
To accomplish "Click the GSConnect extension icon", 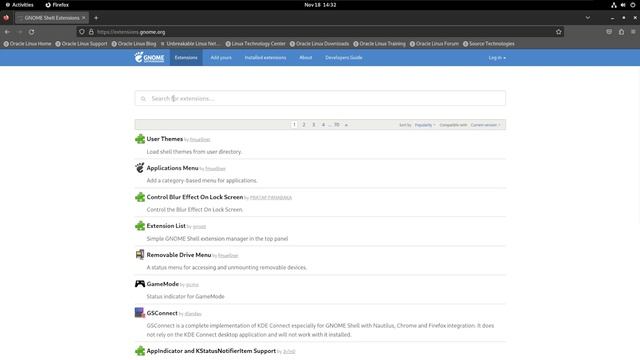I will 140,313.
